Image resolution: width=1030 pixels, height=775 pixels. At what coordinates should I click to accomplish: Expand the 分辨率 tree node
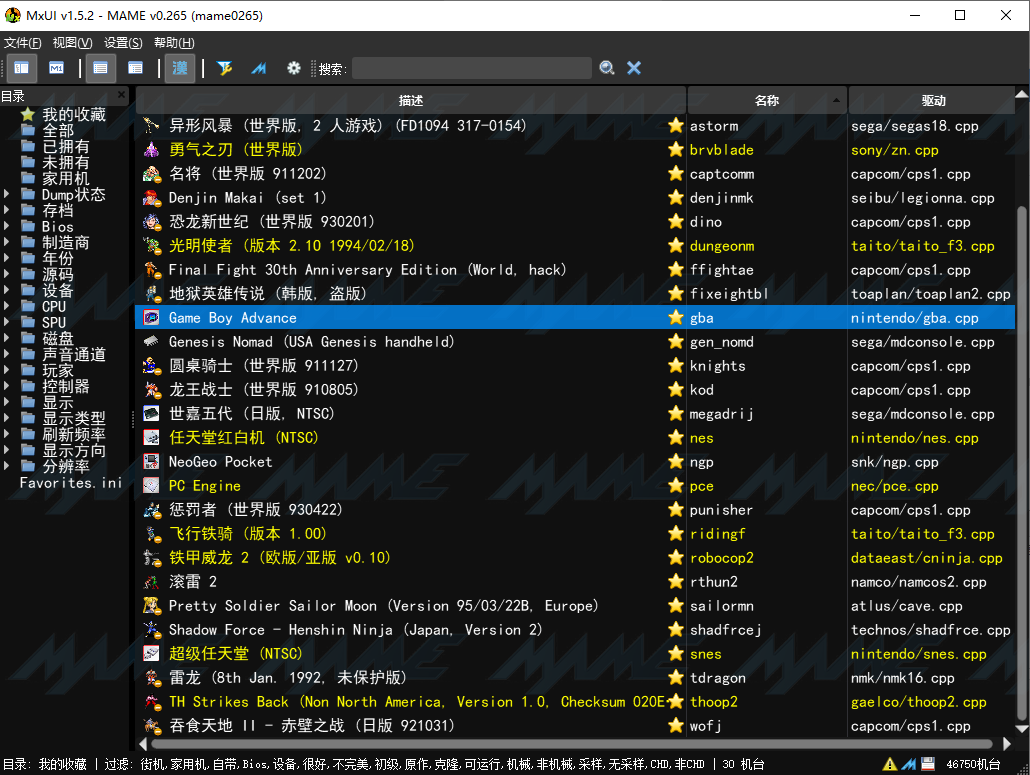(7, 466)
